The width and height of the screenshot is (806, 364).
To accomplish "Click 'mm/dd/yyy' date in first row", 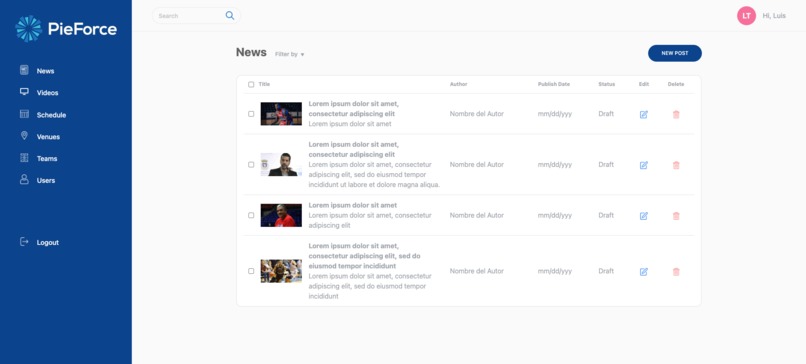I will [555, 114].
